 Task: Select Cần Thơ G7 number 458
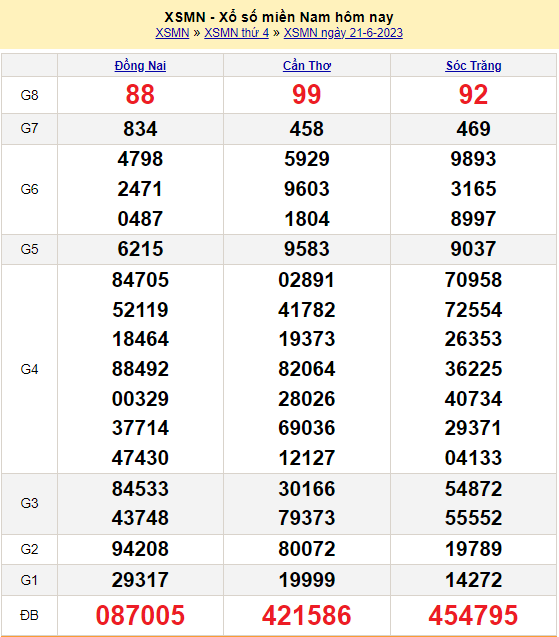(x=307, y=129)
